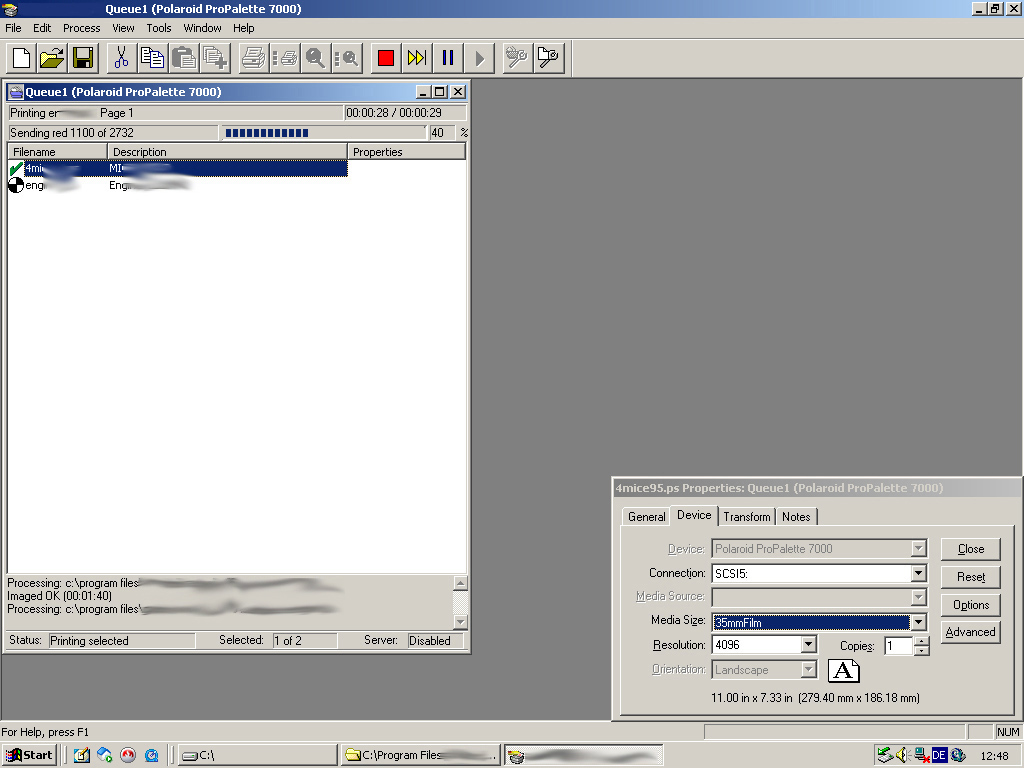Decrease Copies with the down spinner arrow
The height and width of the screenshot is (768, 1024).
pyautogui.click(x=921, y=650)
